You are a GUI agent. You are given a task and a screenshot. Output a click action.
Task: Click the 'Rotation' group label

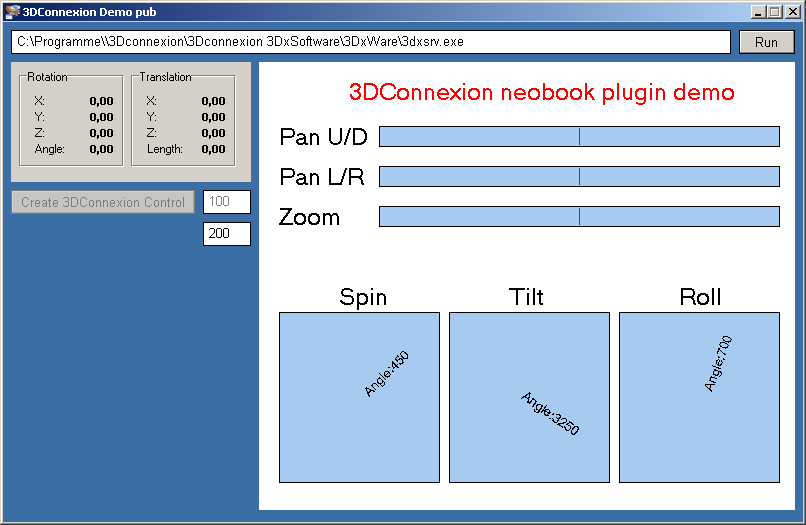click(x=47, y=77)
